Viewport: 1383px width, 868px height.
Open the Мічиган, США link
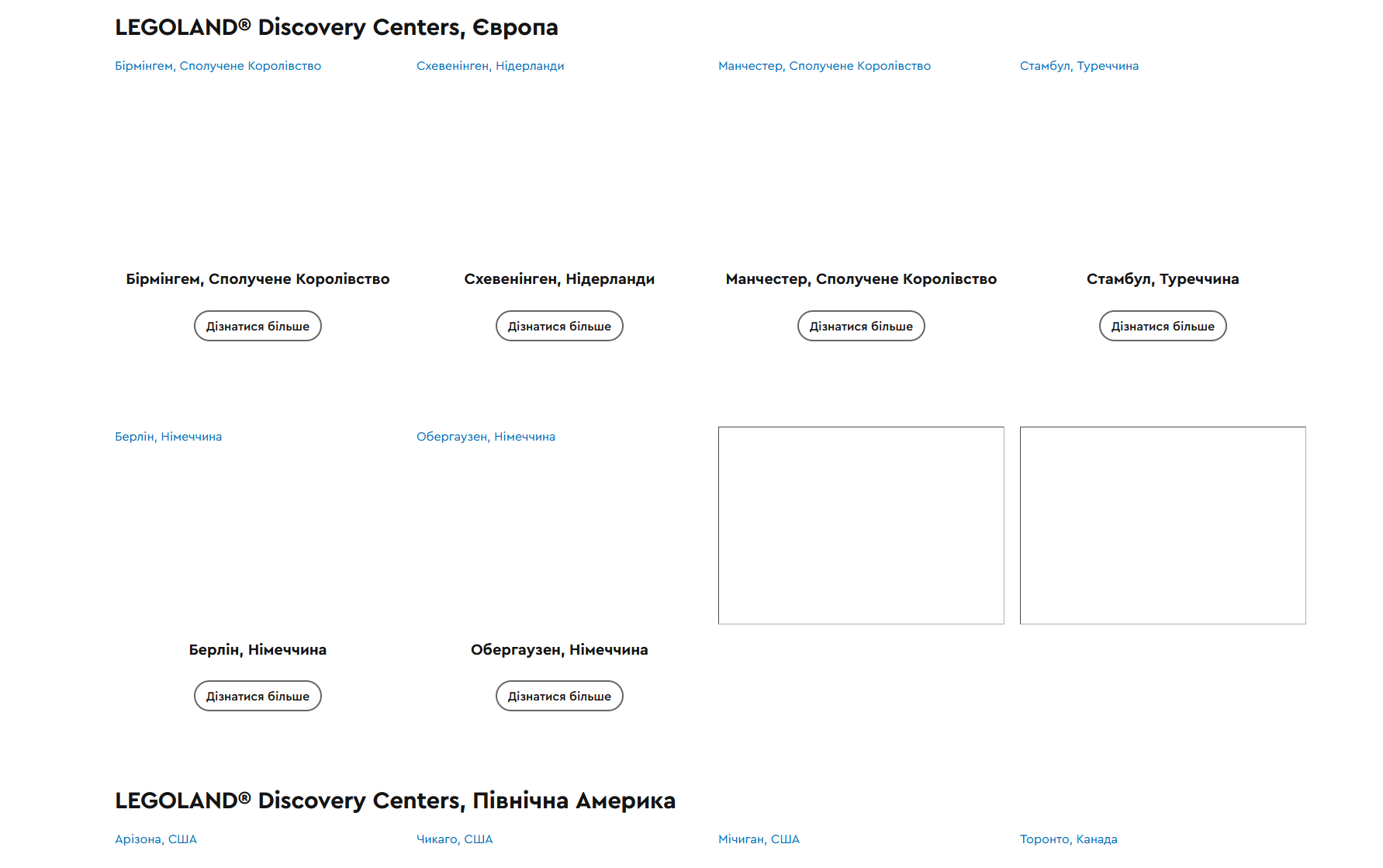point(759,839)
